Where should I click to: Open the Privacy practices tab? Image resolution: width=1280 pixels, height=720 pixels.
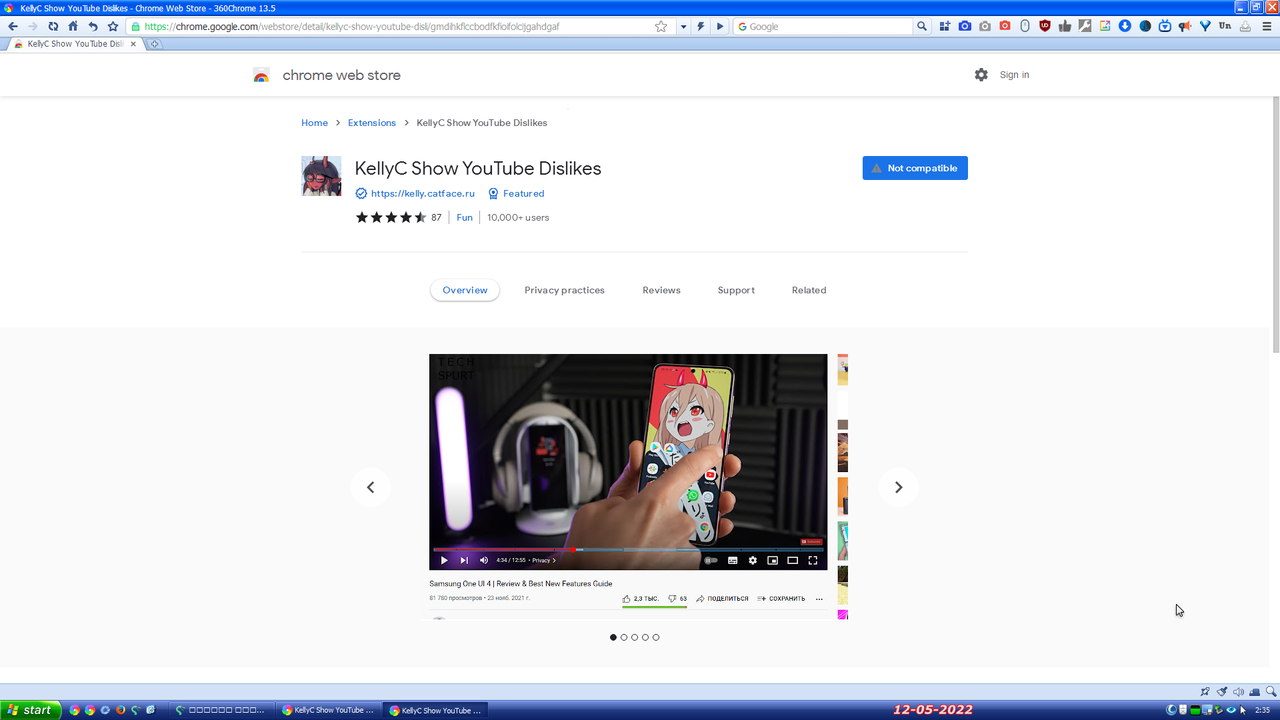[x=564, y=290]
